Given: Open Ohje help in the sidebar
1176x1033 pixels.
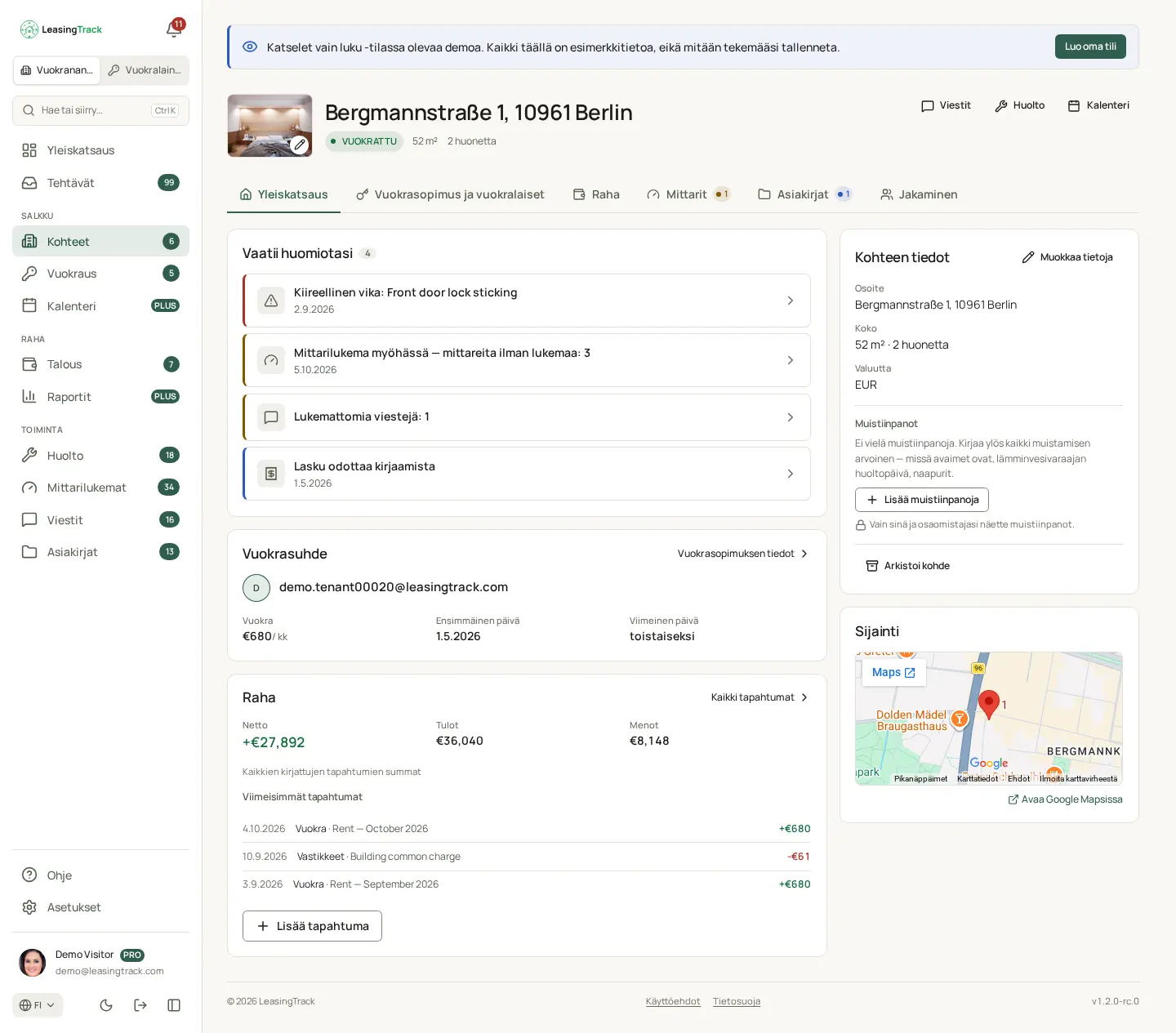Looking at the screenshot, I should pyautogui.click(x=100, y=875).
